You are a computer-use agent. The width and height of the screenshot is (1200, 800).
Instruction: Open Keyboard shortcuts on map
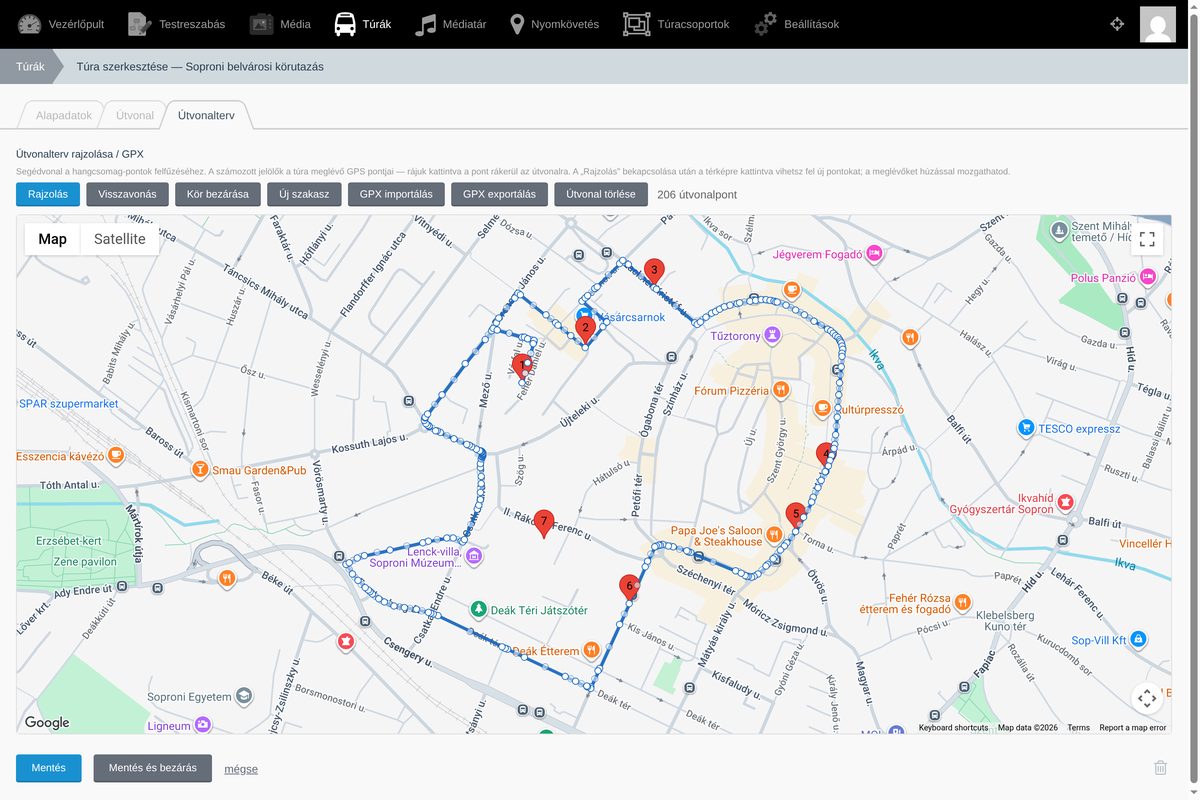tap(953, 728)
